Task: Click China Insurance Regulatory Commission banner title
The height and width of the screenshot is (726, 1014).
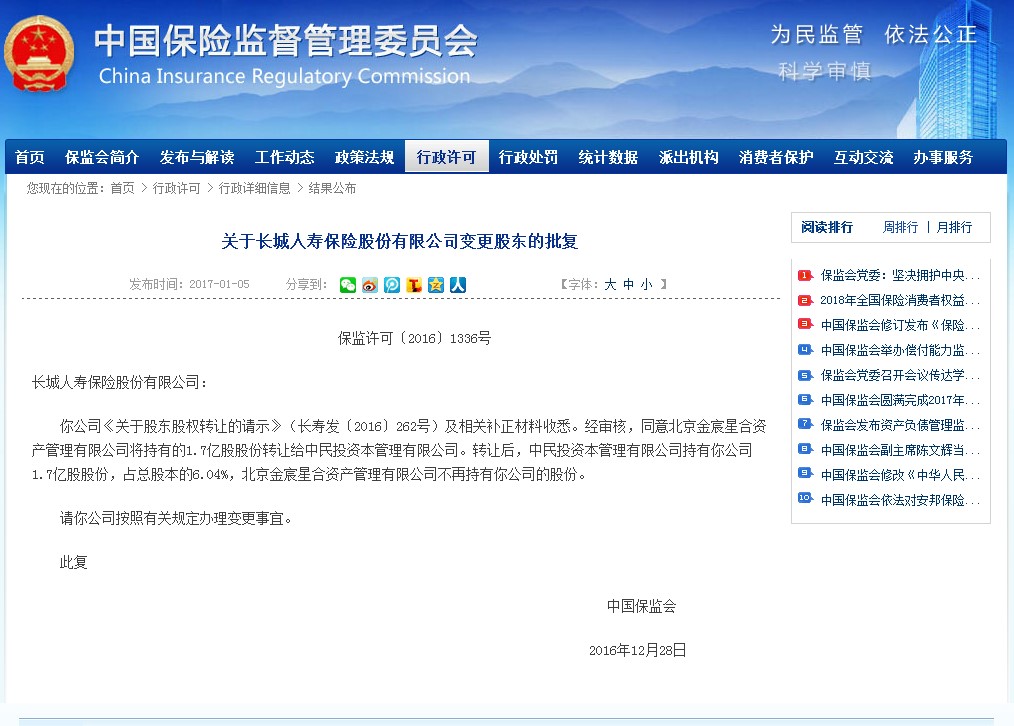Action: click(x=285, y=76)
